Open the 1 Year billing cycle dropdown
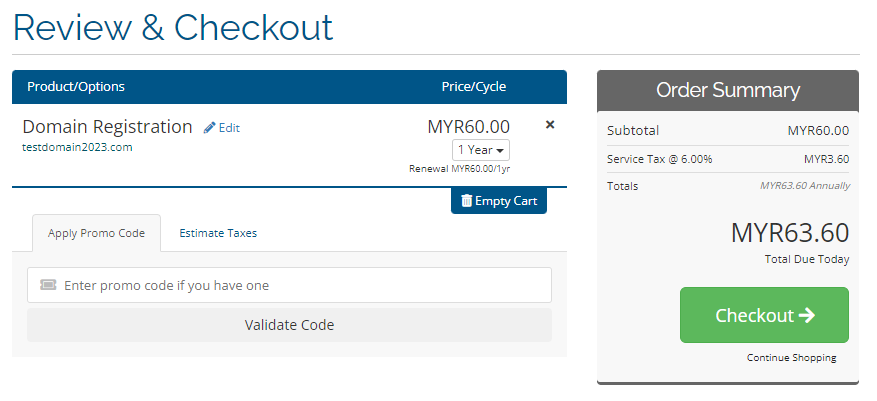This screenshot has width=877, height=401. (481, 150)
